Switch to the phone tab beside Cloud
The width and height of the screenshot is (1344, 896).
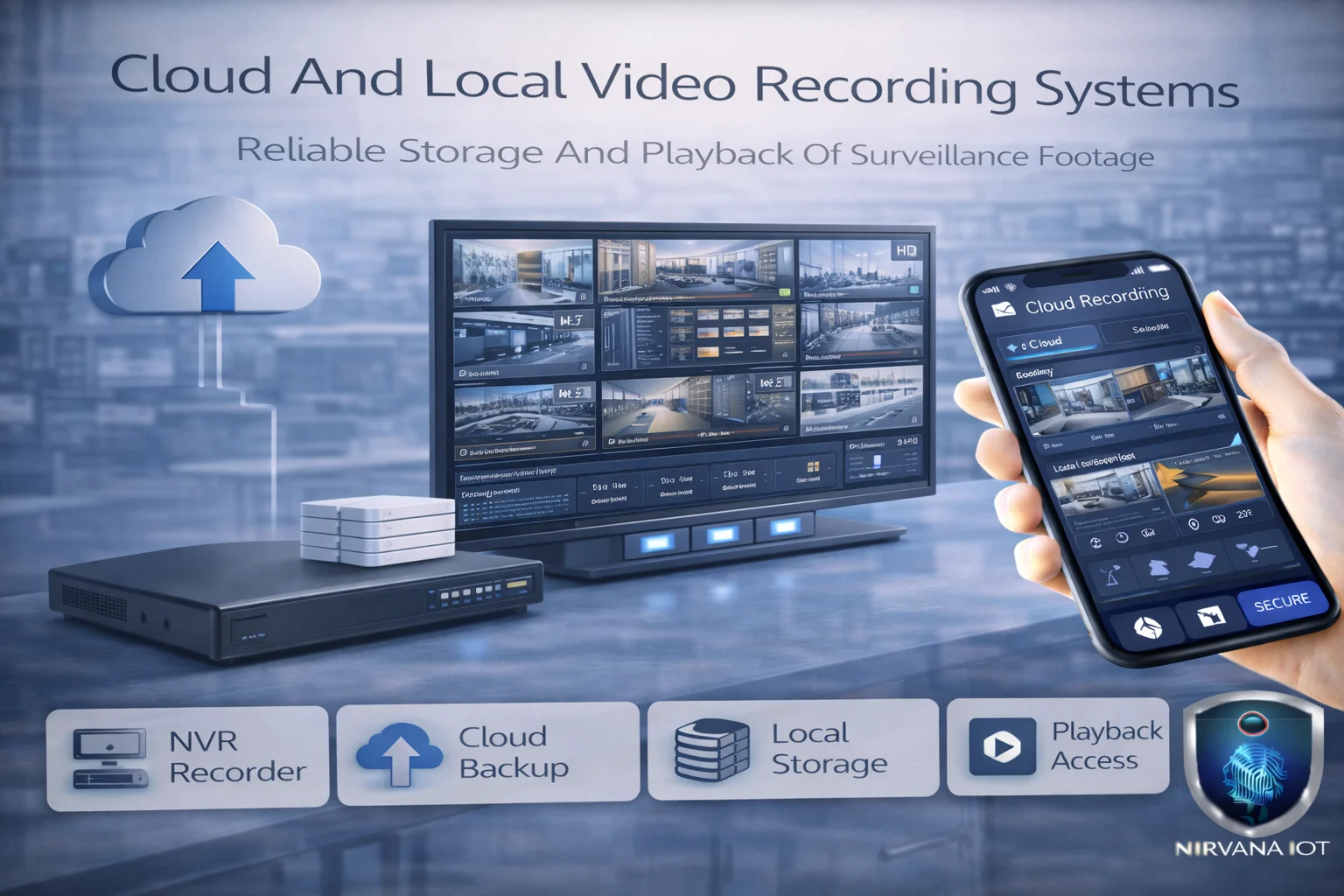pyautogui.click(x=1149, y=329)
